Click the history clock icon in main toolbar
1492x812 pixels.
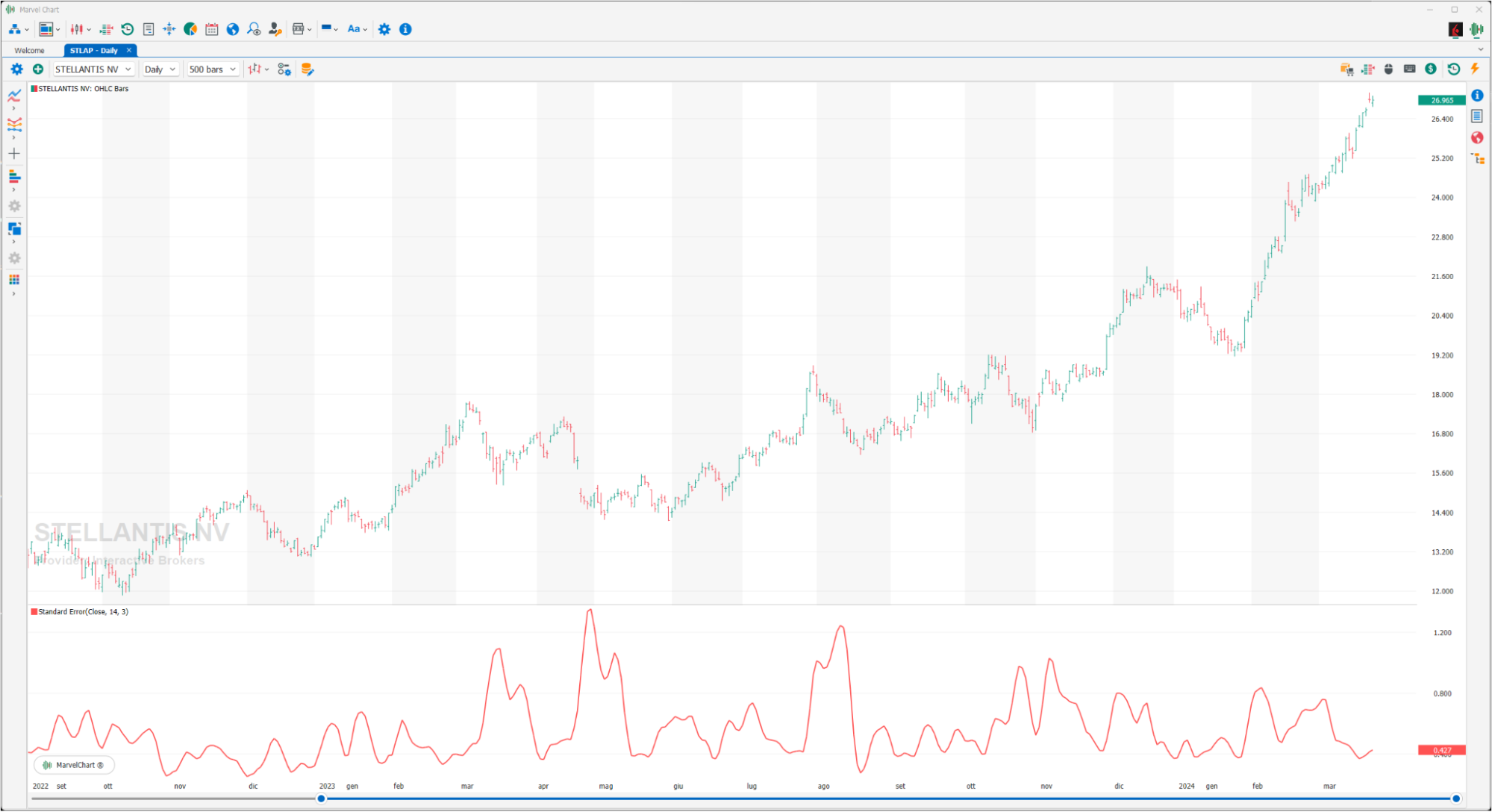[x=128, y=29]
